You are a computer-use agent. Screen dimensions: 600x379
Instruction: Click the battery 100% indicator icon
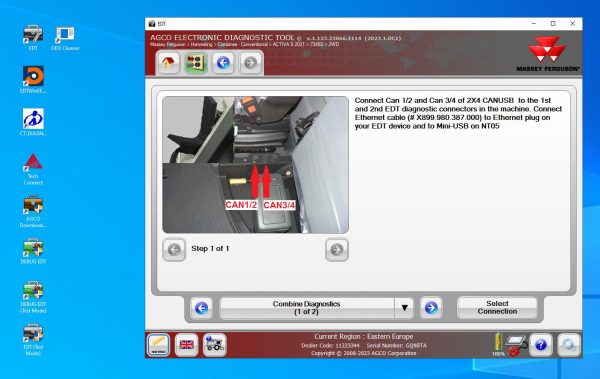click(x=498, y=344)
